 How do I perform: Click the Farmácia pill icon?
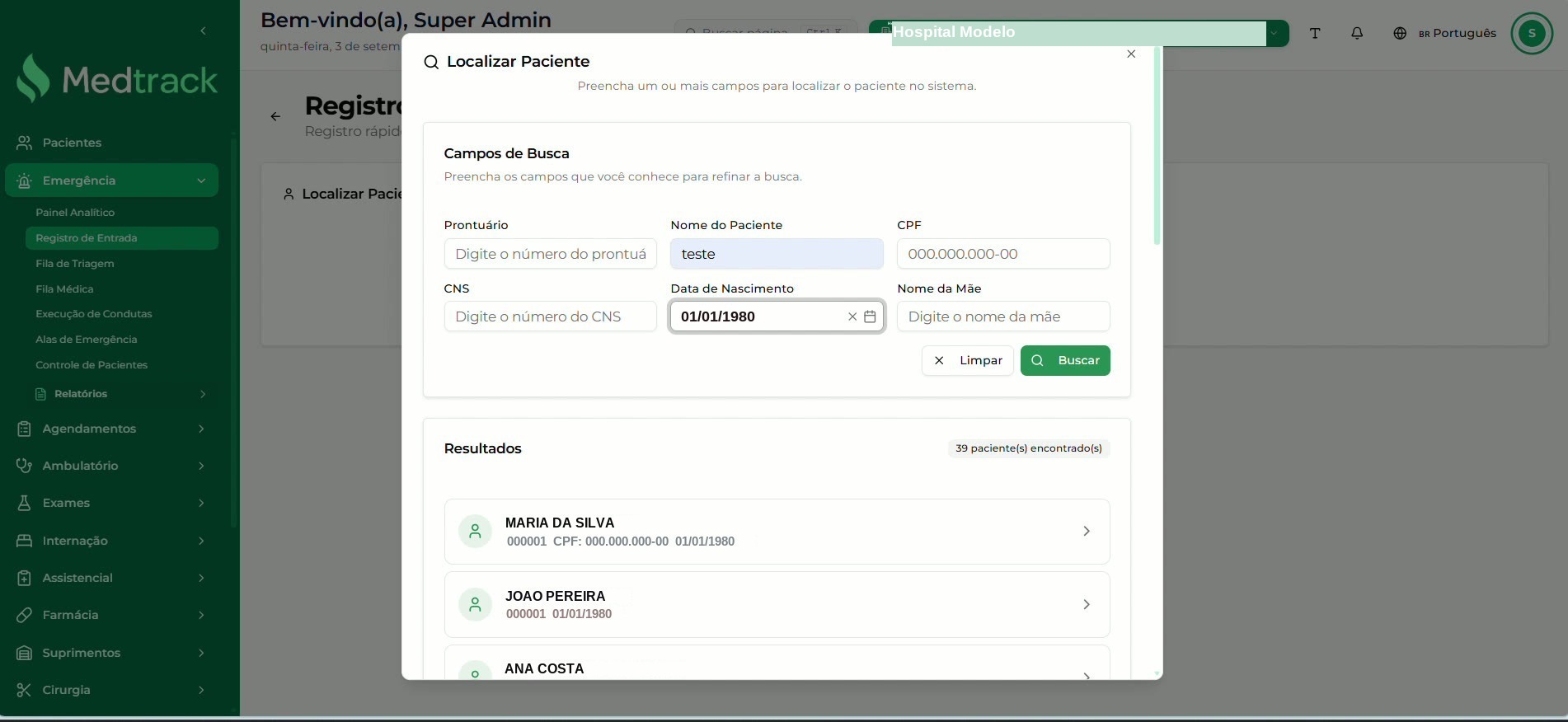[x=25, y=615]
